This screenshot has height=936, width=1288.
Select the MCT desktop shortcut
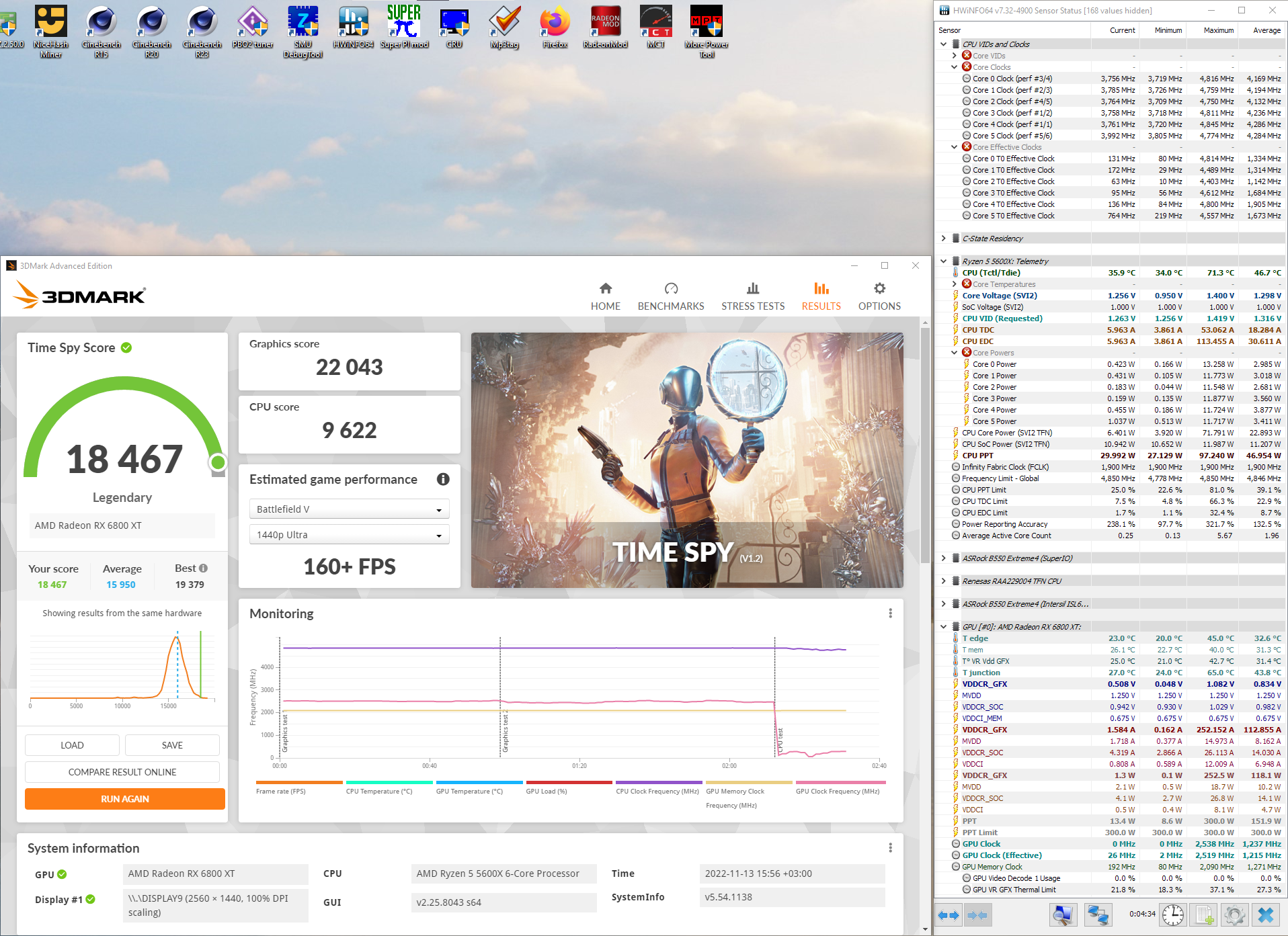point(656,27)
